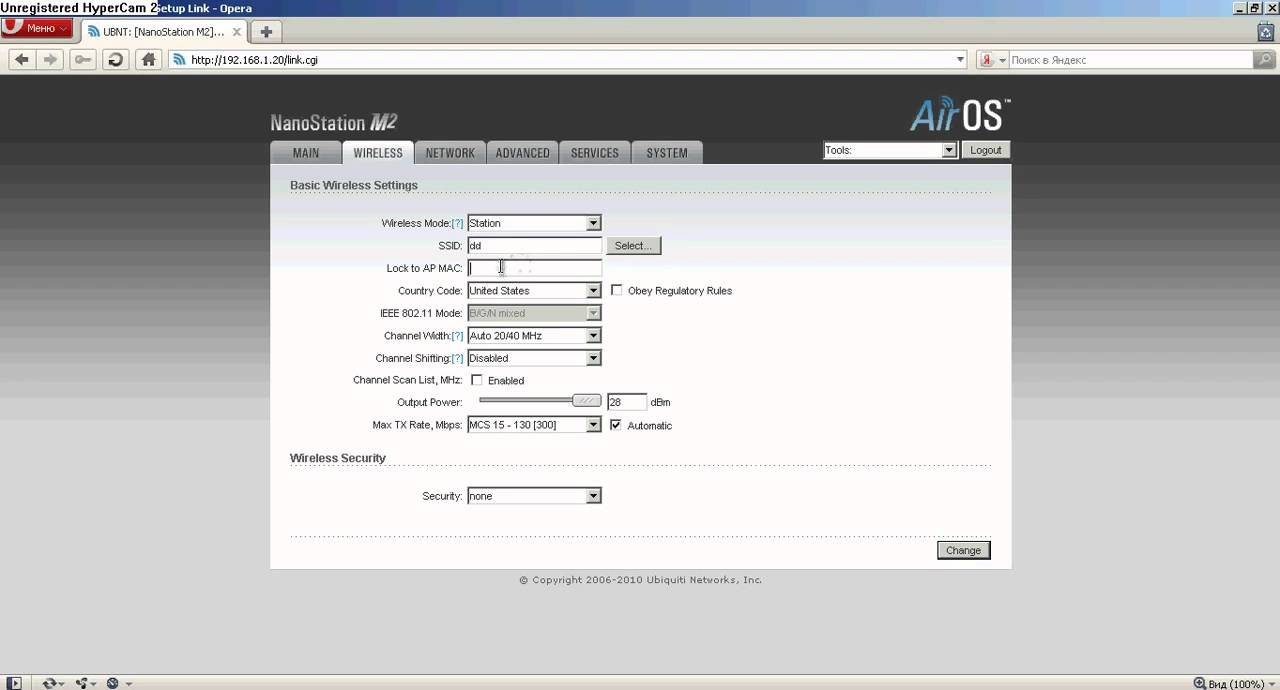Open the Max TX Rate dropdown
The image size is (1280, 690).
tap(534, 425)
